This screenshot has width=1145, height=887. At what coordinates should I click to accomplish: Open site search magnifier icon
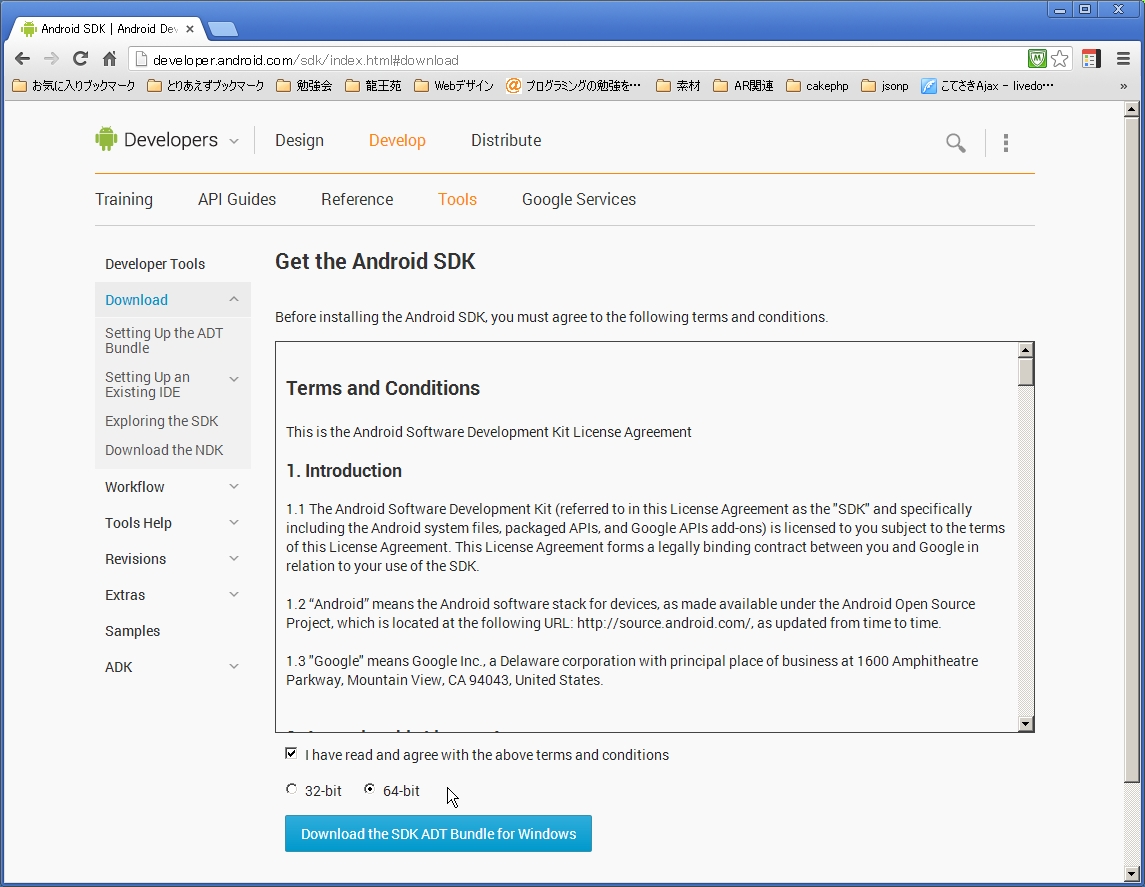(956, 142)
